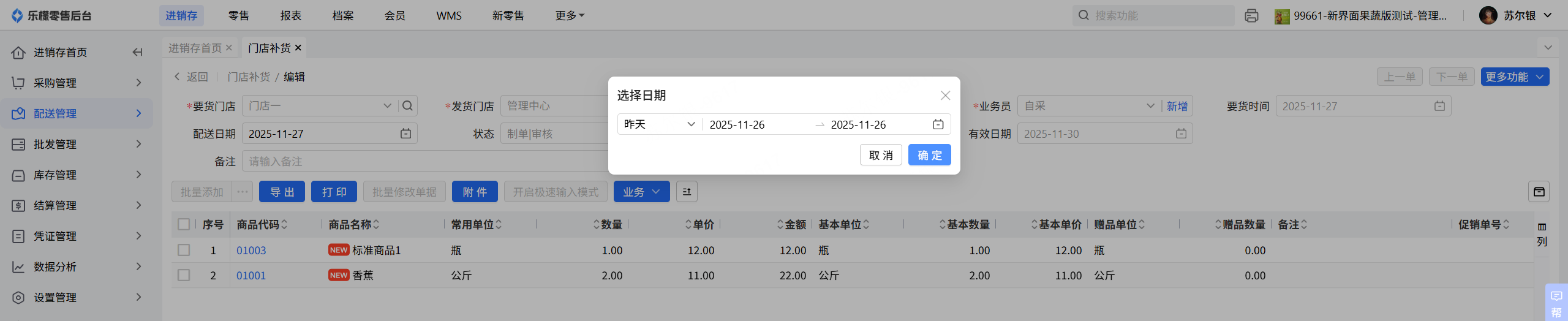The height and width of the screenshot is (321, 1568).
Task: Expand the 更多功能 dropdown button
Action: click(1514, 77)
